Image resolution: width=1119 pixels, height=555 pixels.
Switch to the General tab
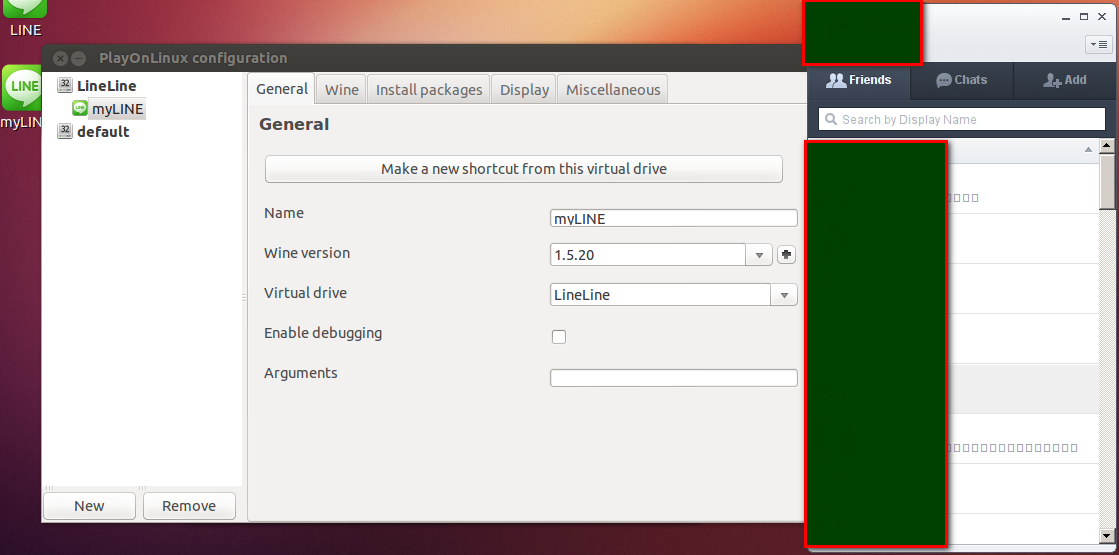pyautogui.click(x=282, y=89)
